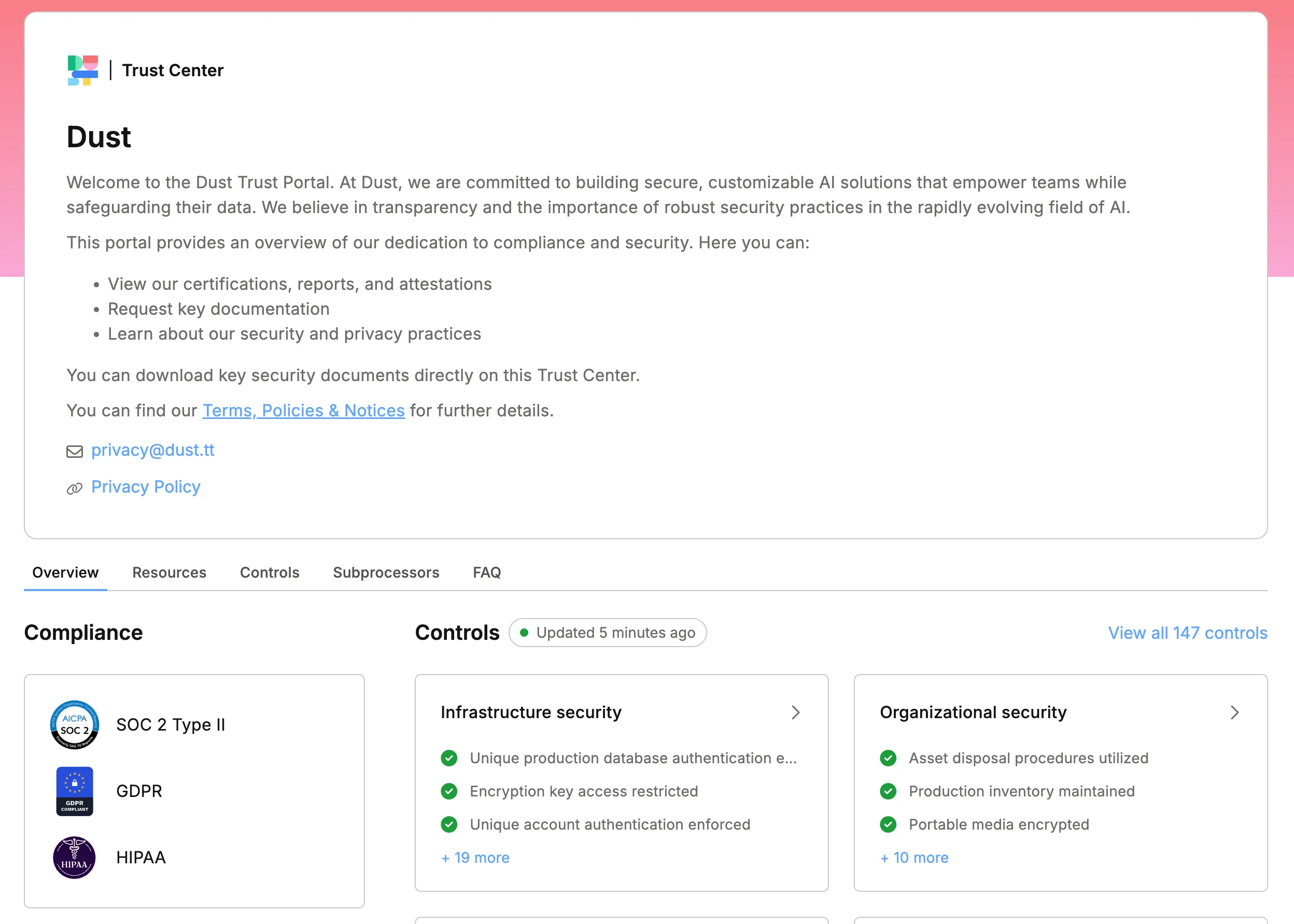Select the GDPR compliance badge

(74, 791)
